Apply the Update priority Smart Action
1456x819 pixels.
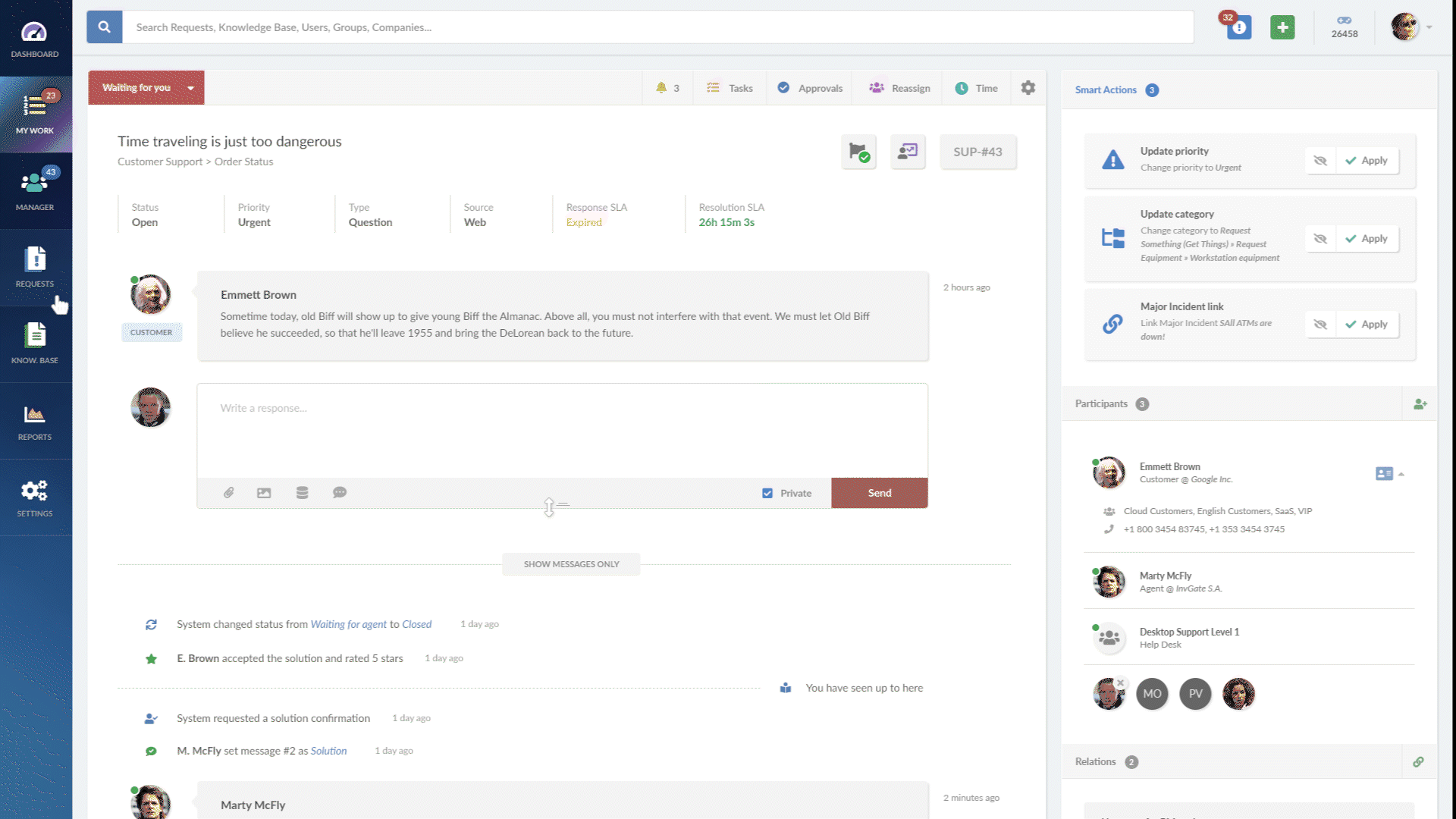(x=1370, y=159)
